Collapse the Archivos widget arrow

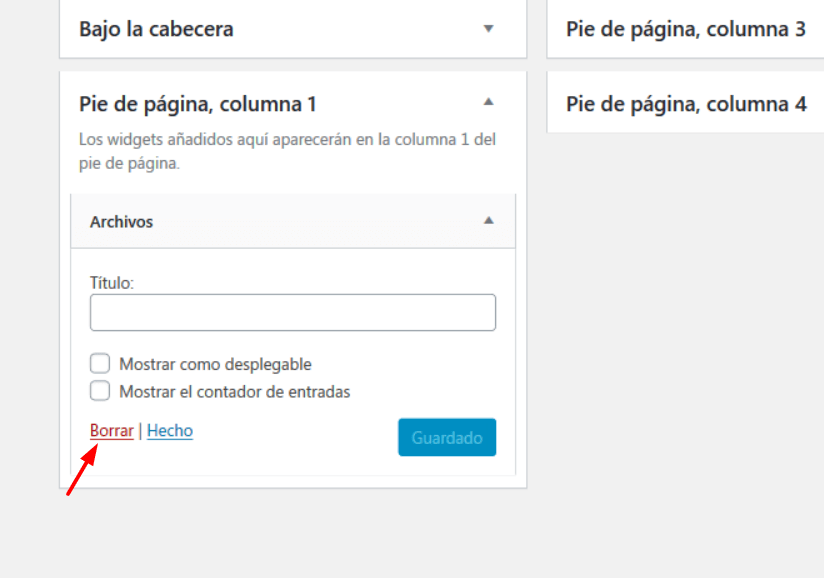pos(488,220)
